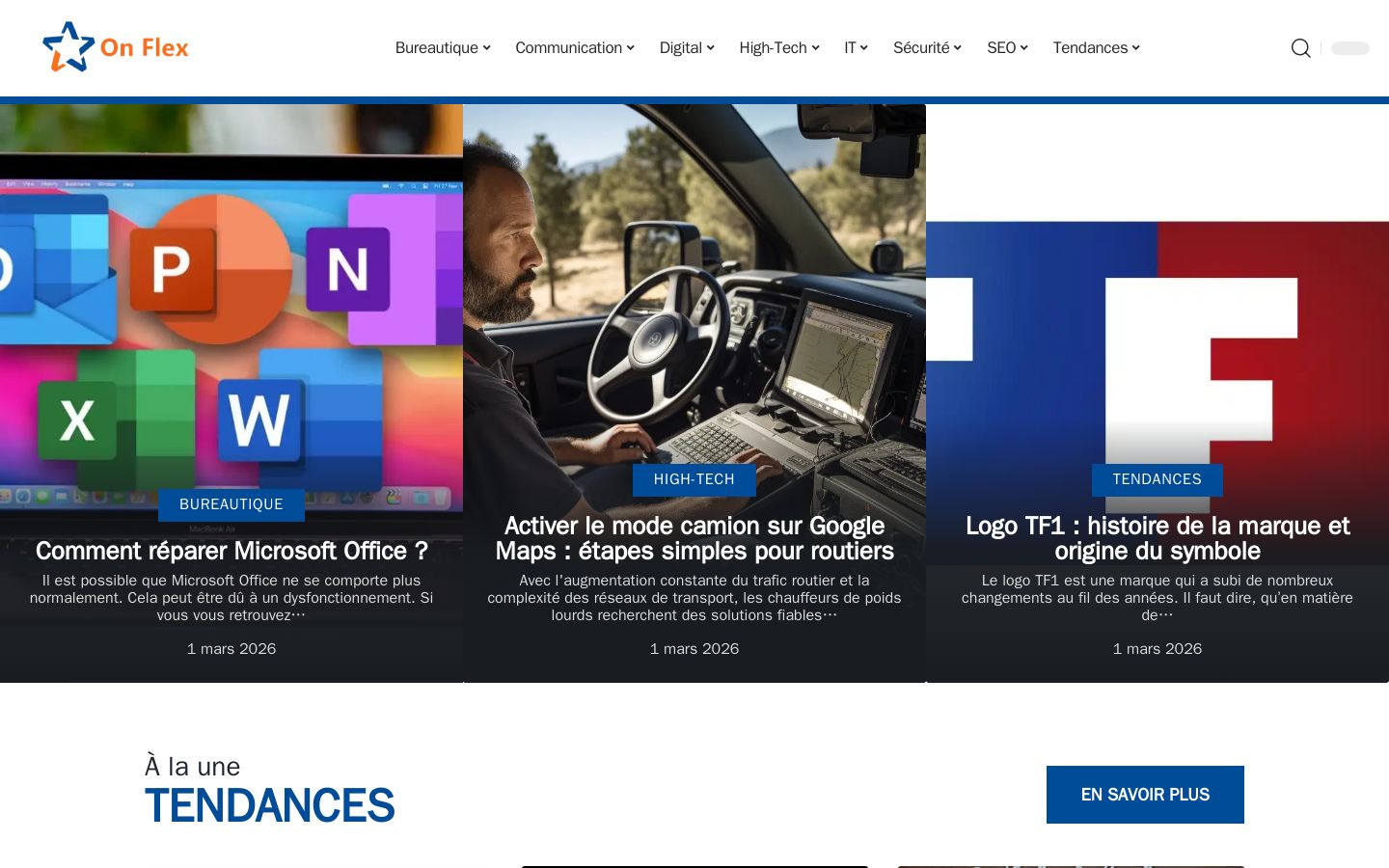The image size is (1389, 868).
Task: Open the Sécurité menu item
Action: [x=921, y=48]
